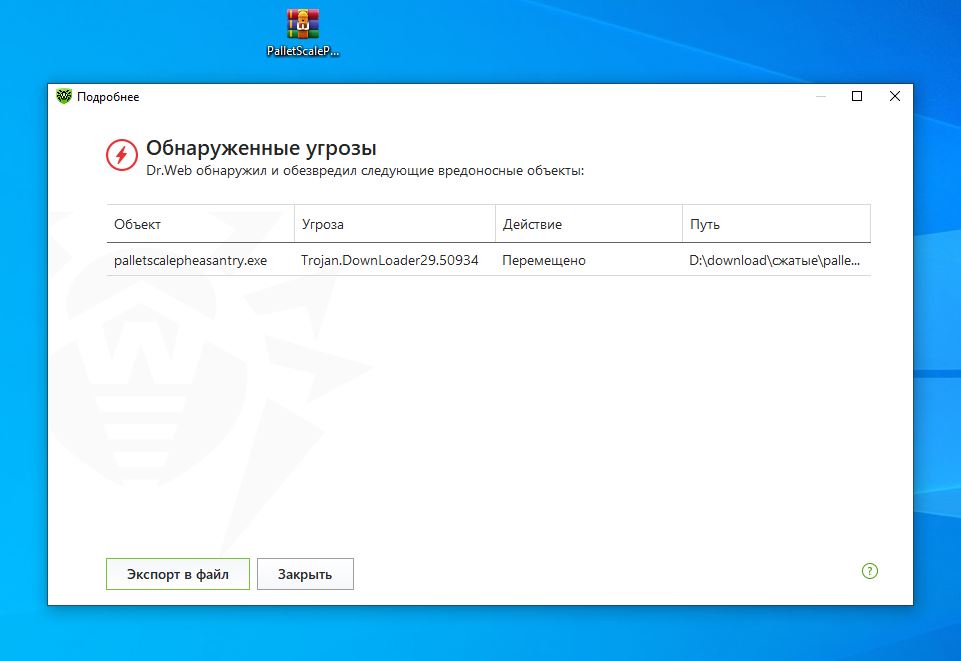Click the Dr.Web обнаружил и обезвредил description
Screen dimensions: 961x661
coord(365,171)
